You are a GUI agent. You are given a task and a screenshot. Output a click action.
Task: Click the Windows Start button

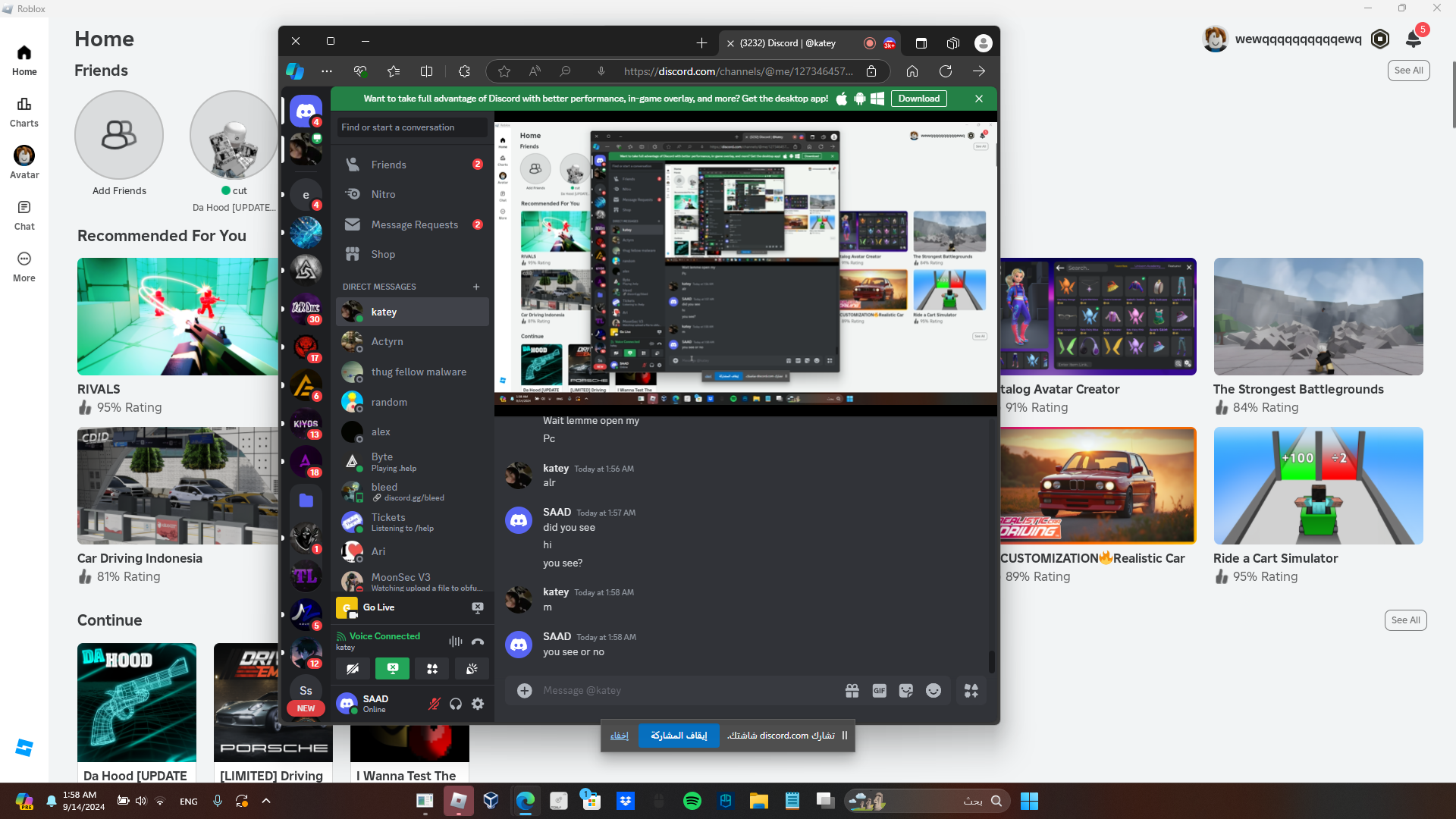pyautogui.click(x=1029, y=801)
